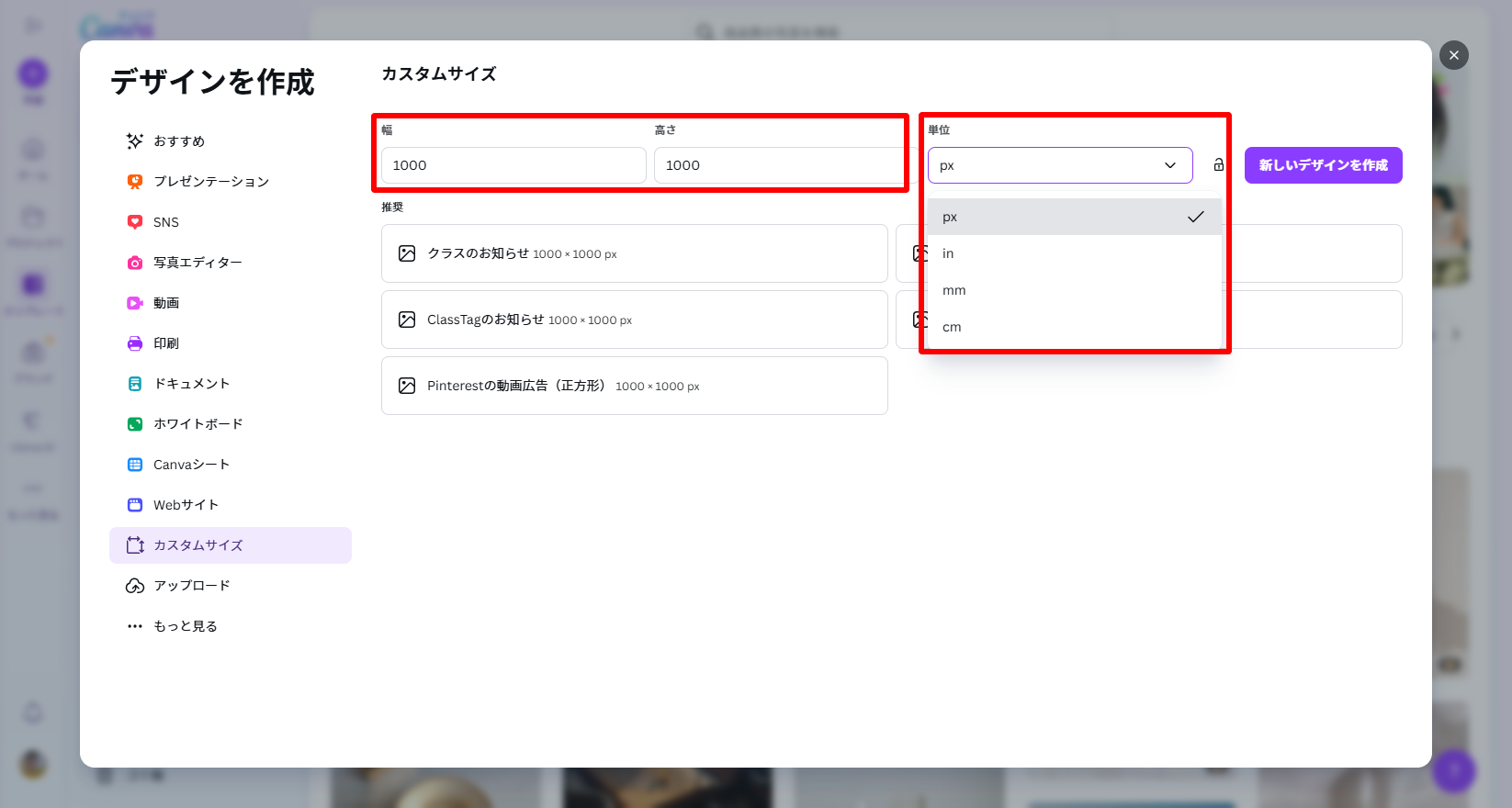Viewport: 1512px width, 808px height.
Task: Click the SNS heart icon
Action: point(135,222)
